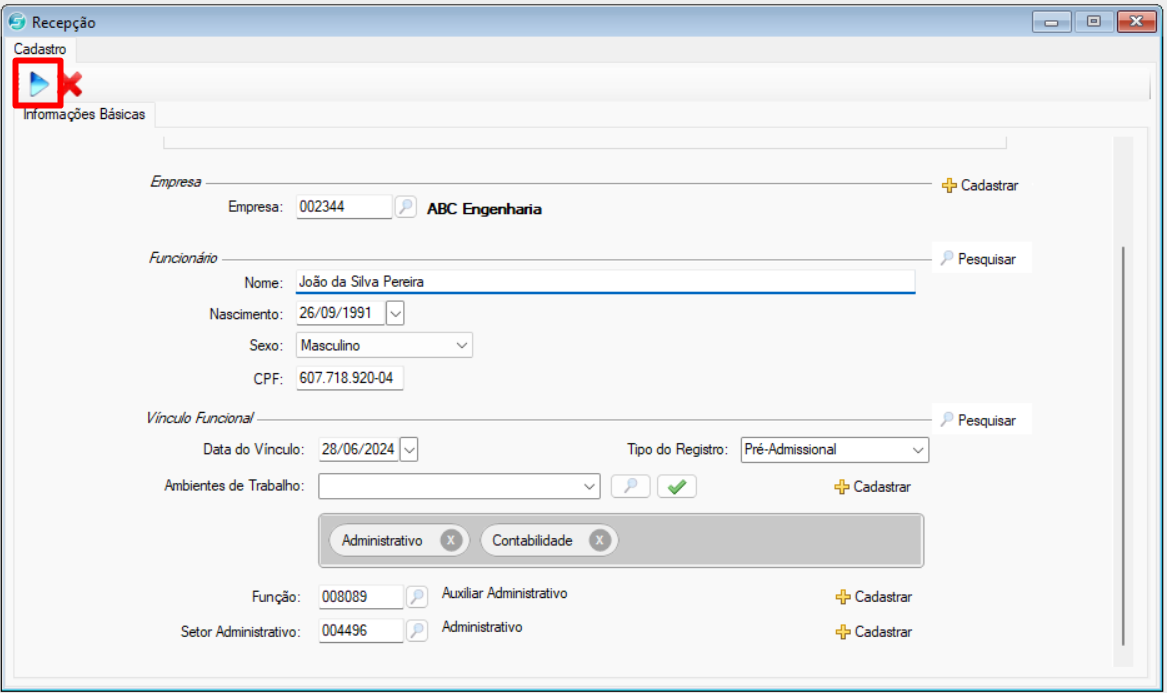
Task: Open company search magnifier beside Empresa code
Action: (x=405, y=208)
